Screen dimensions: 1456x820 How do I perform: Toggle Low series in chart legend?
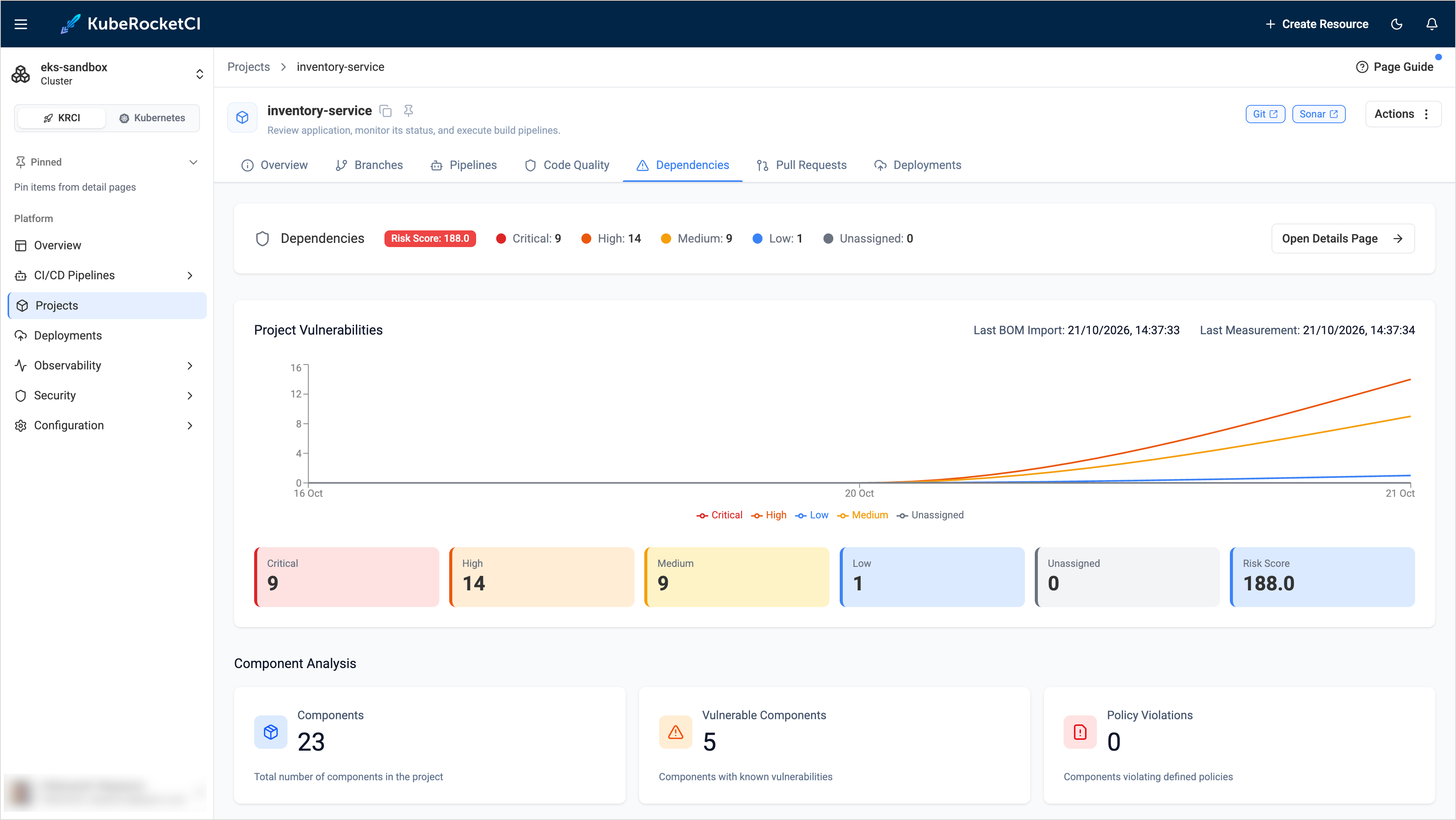[812, 515]
